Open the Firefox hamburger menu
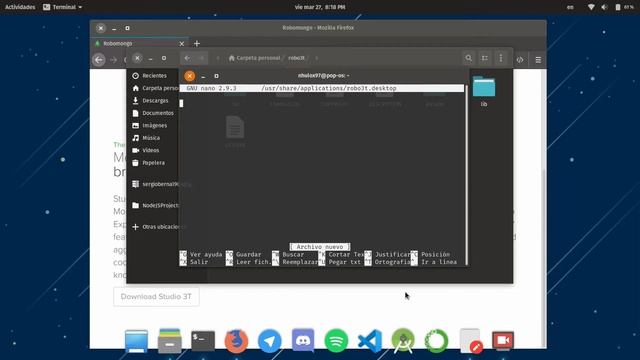The width and height of the screenshot is (640, 360). 538,60
